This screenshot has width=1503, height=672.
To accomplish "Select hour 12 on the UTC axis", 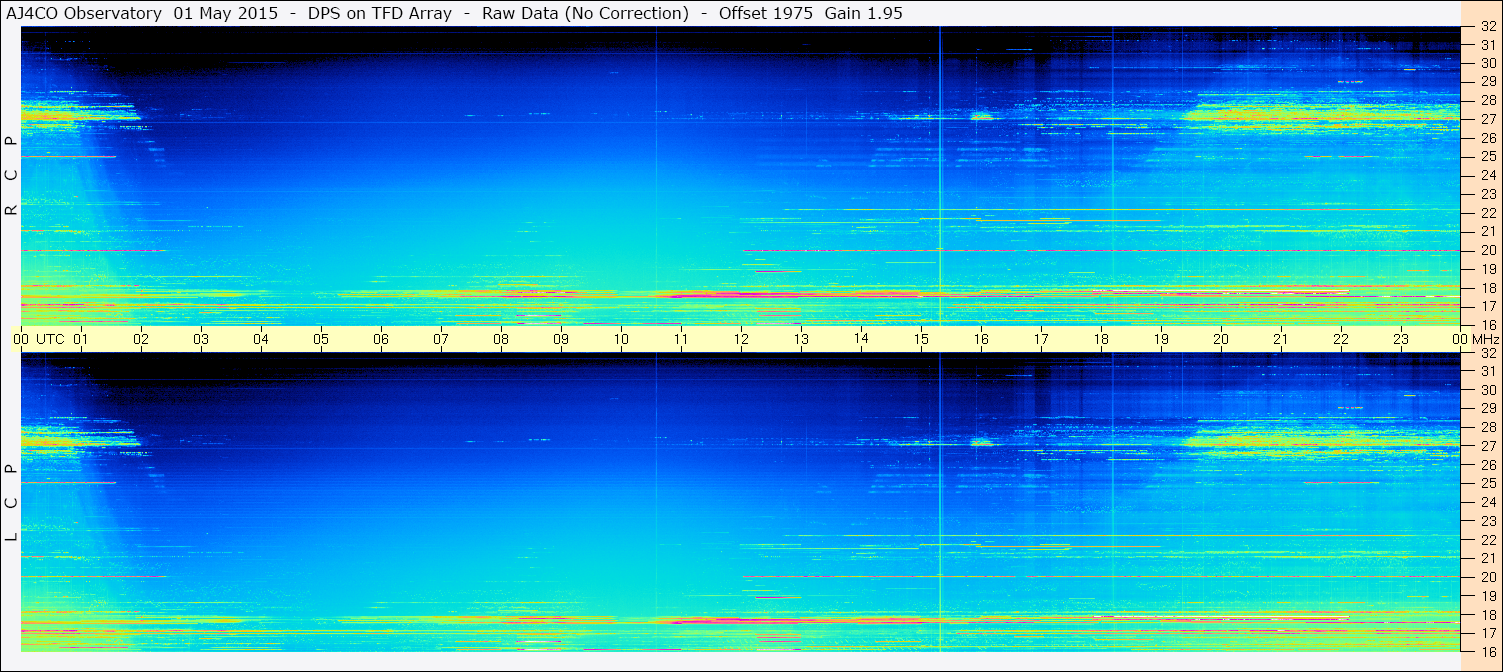I will point(741,339).
